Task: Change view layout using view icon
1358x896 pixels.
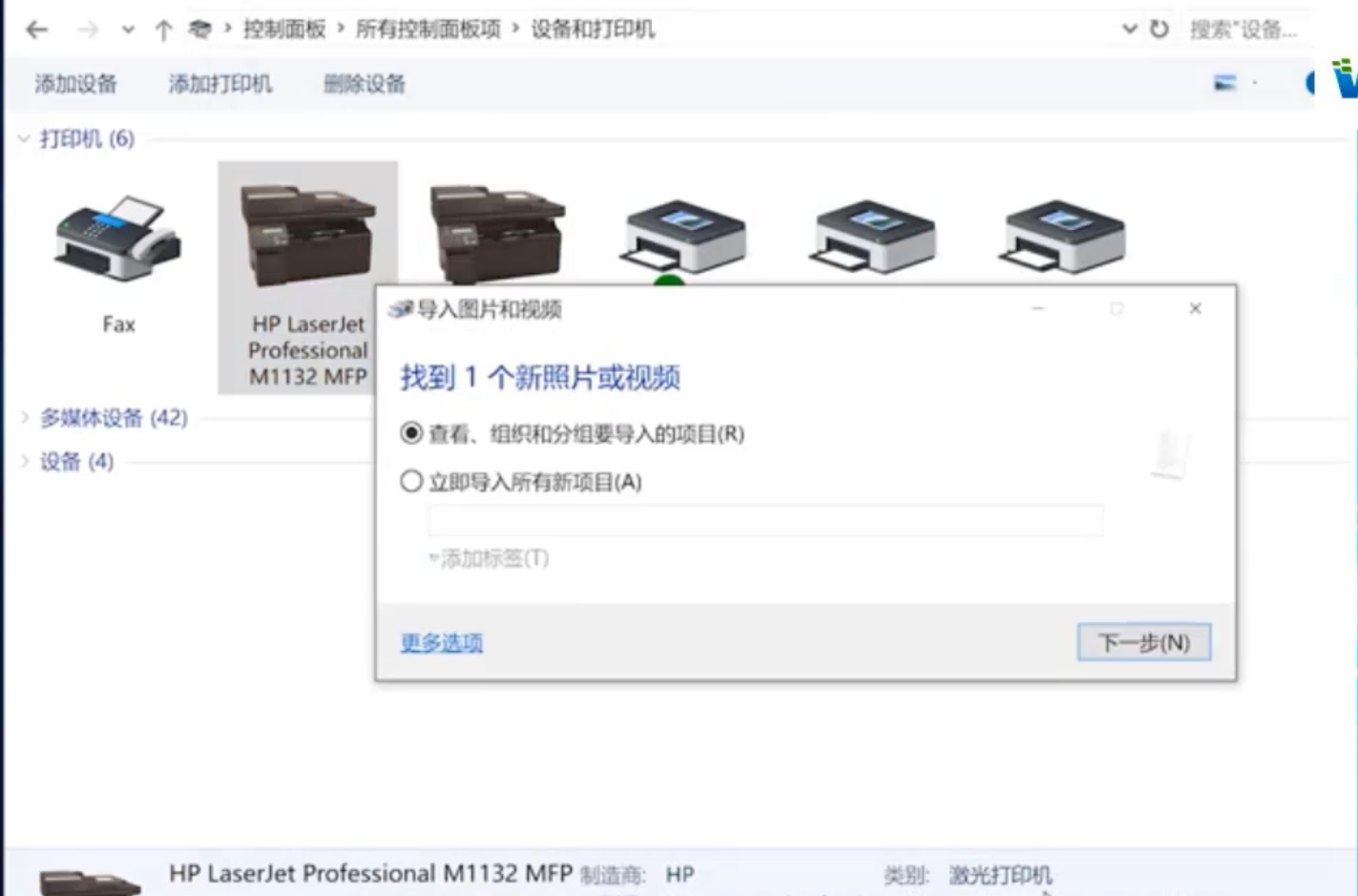Action: tap(1224, 84)
